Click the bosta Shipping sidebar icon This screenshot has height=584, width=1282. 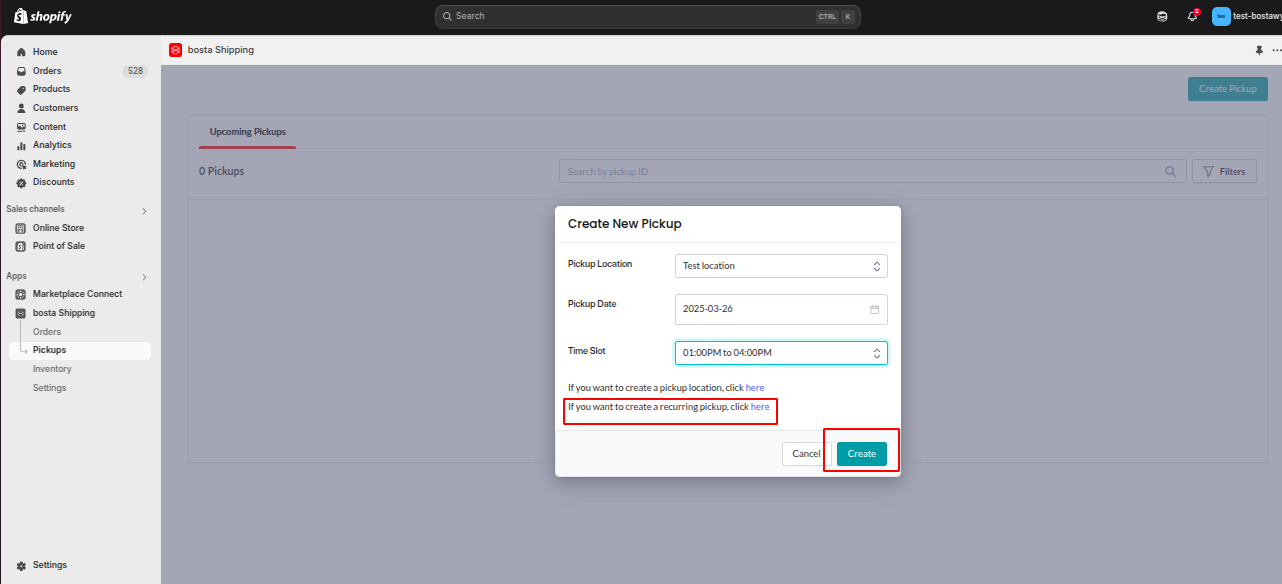pos(21,313)
